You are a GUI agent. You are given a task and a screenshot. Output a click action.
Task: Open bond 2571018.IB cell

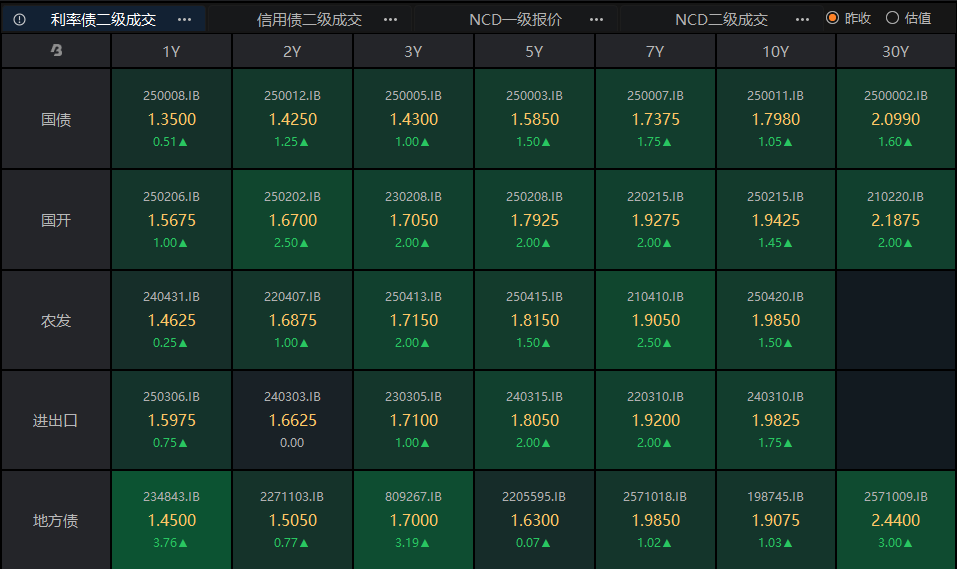click(655, 520)
